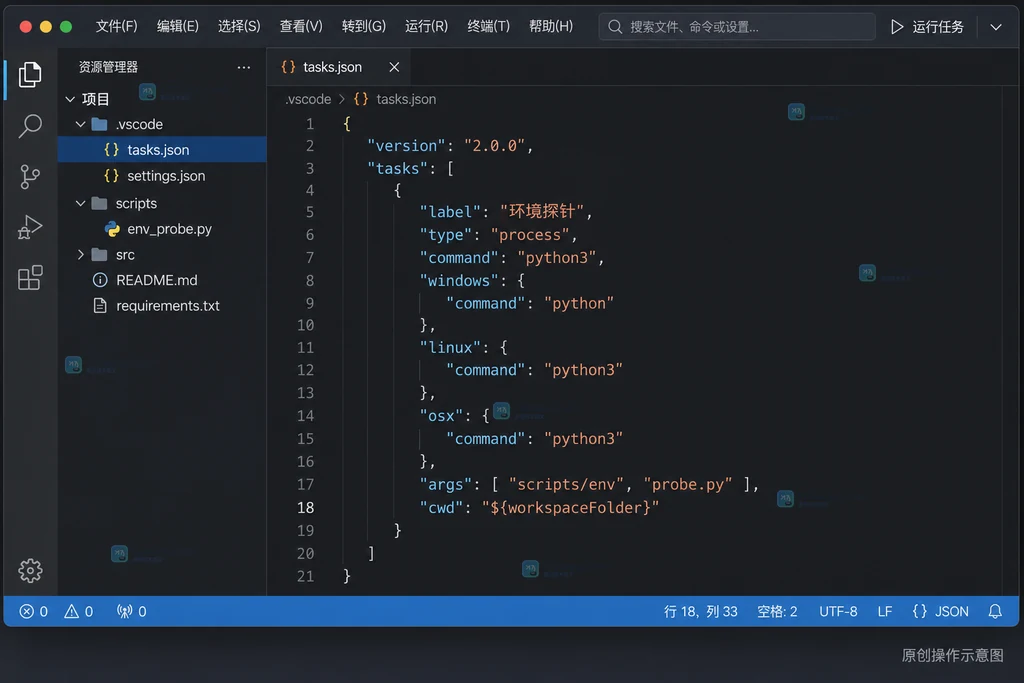Open notifications bell in status bar
Screen dimensions: 1024x683
point(995,611)
